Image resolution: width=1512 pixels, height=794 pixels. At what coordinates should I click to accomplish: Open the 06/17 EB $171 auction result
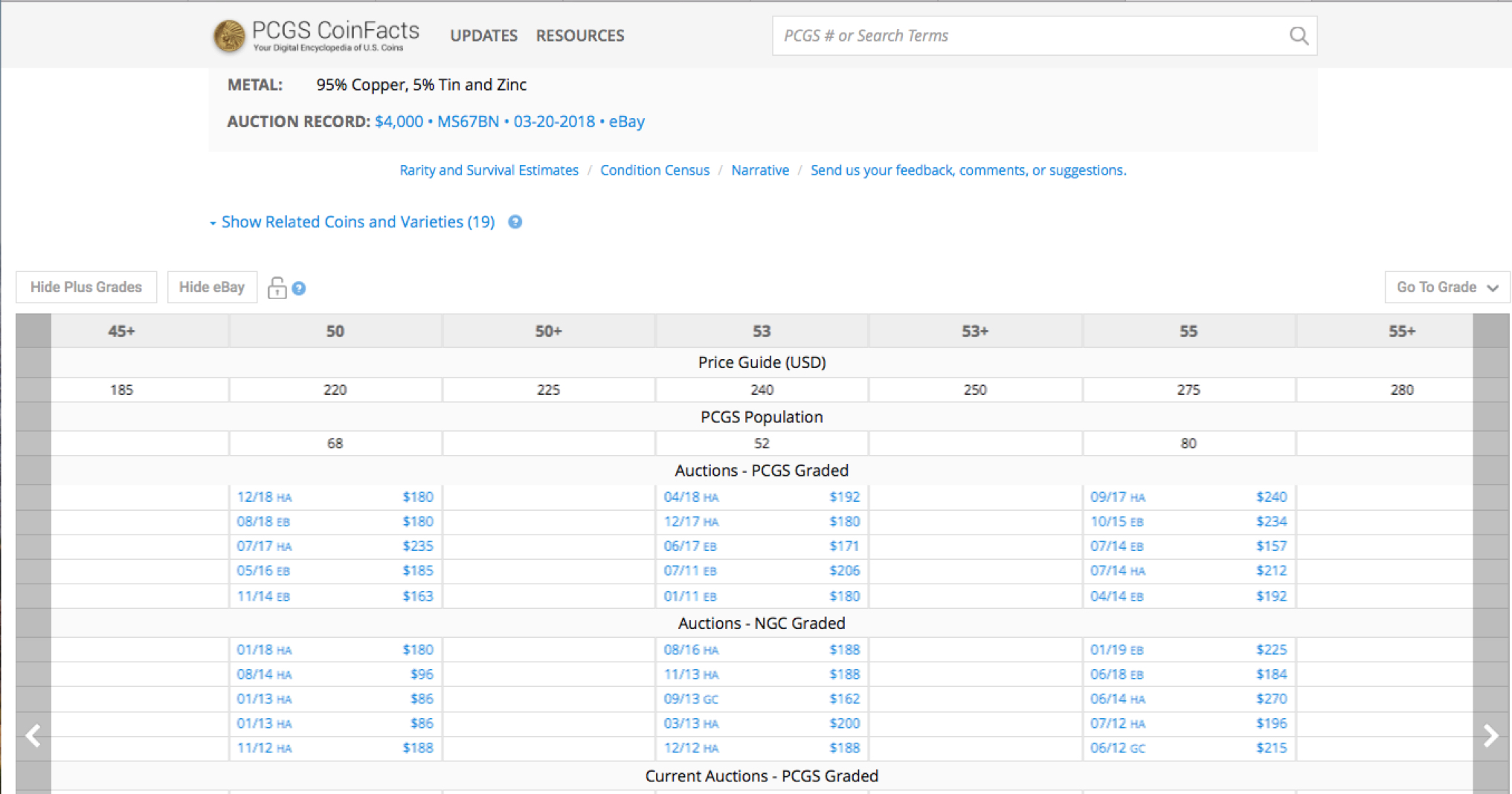click(762, 546)
